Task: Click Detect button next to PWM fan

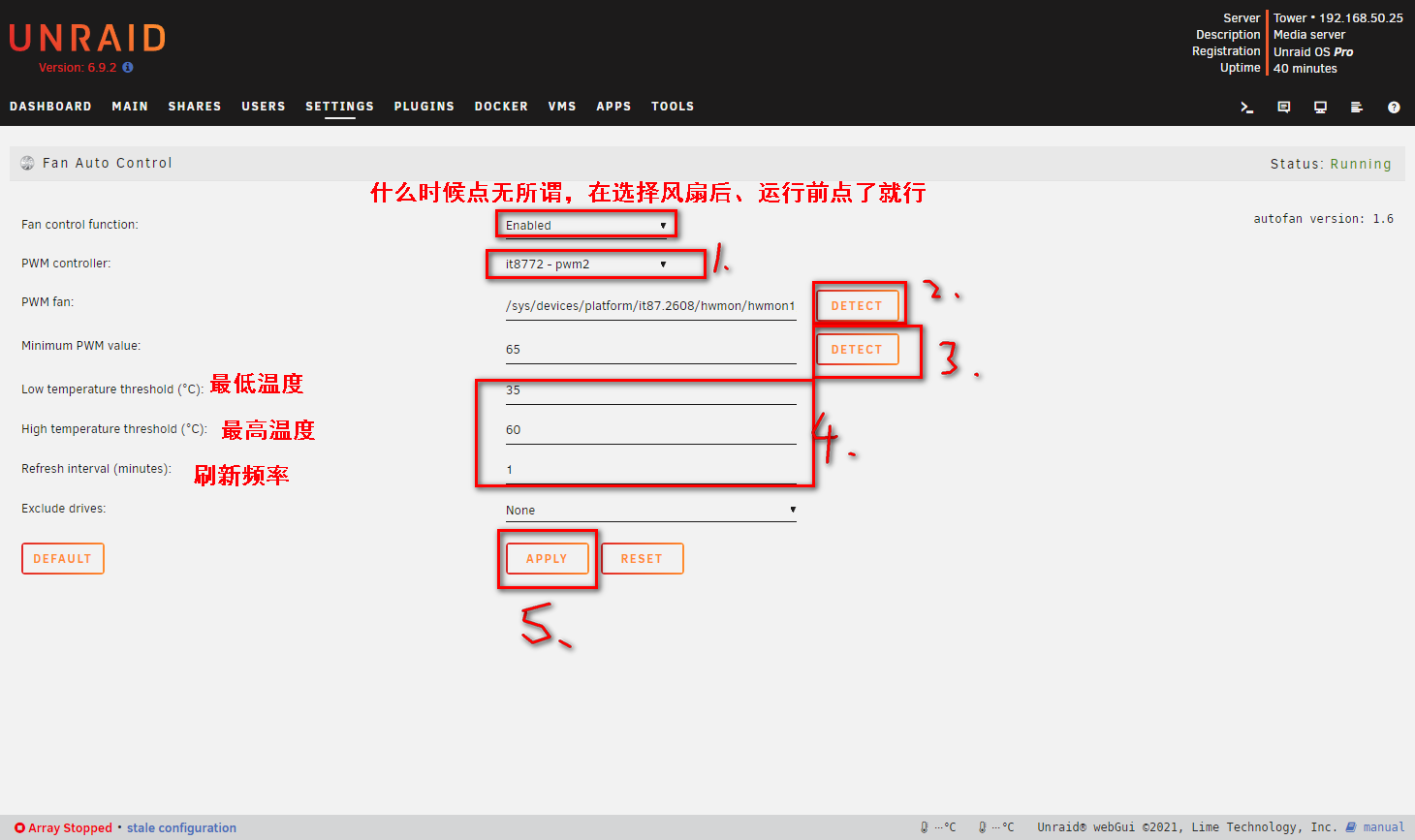Action: (x=857, y=306)
